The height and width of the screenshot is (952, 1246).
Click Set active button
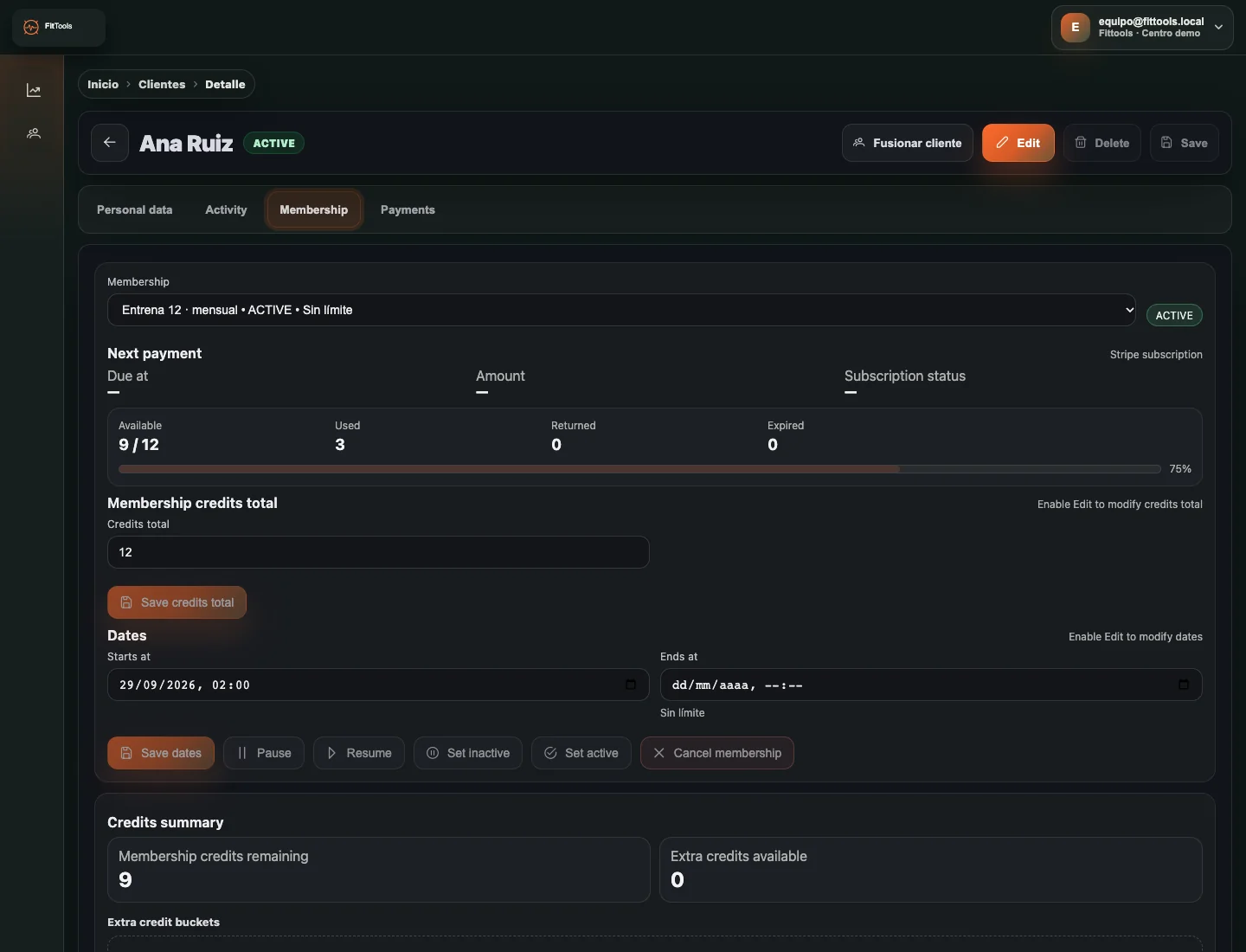[581, 753]
